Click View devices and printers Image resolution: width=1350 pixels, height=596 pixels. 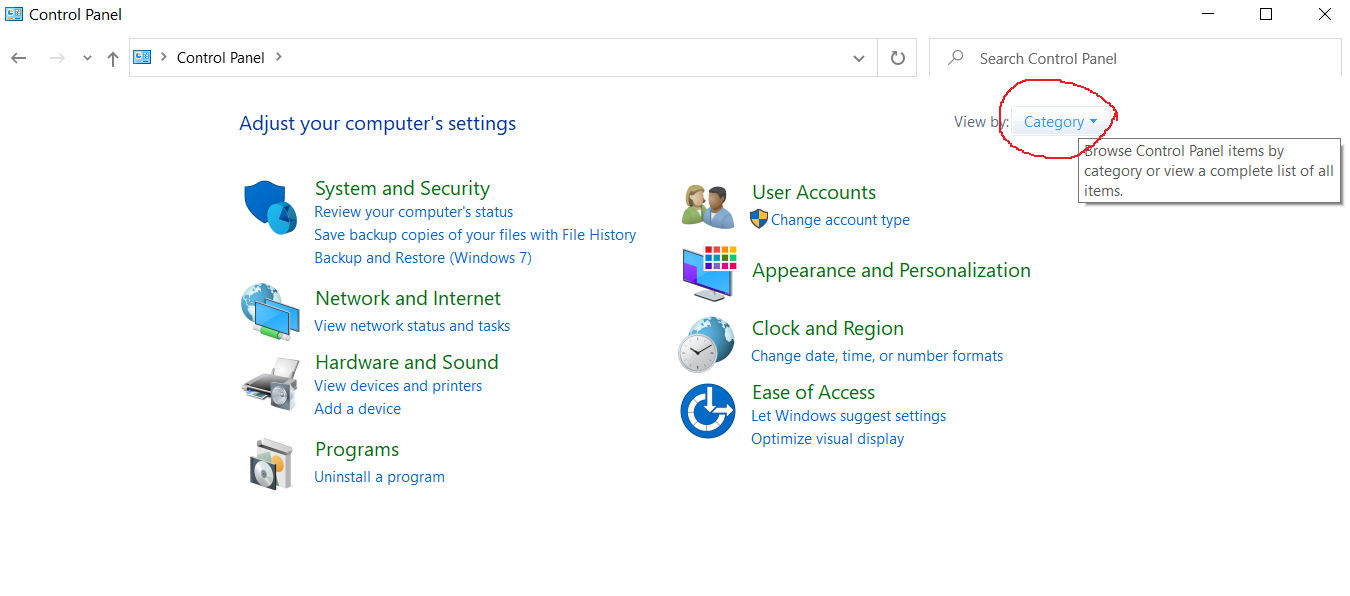pos(398,386)
